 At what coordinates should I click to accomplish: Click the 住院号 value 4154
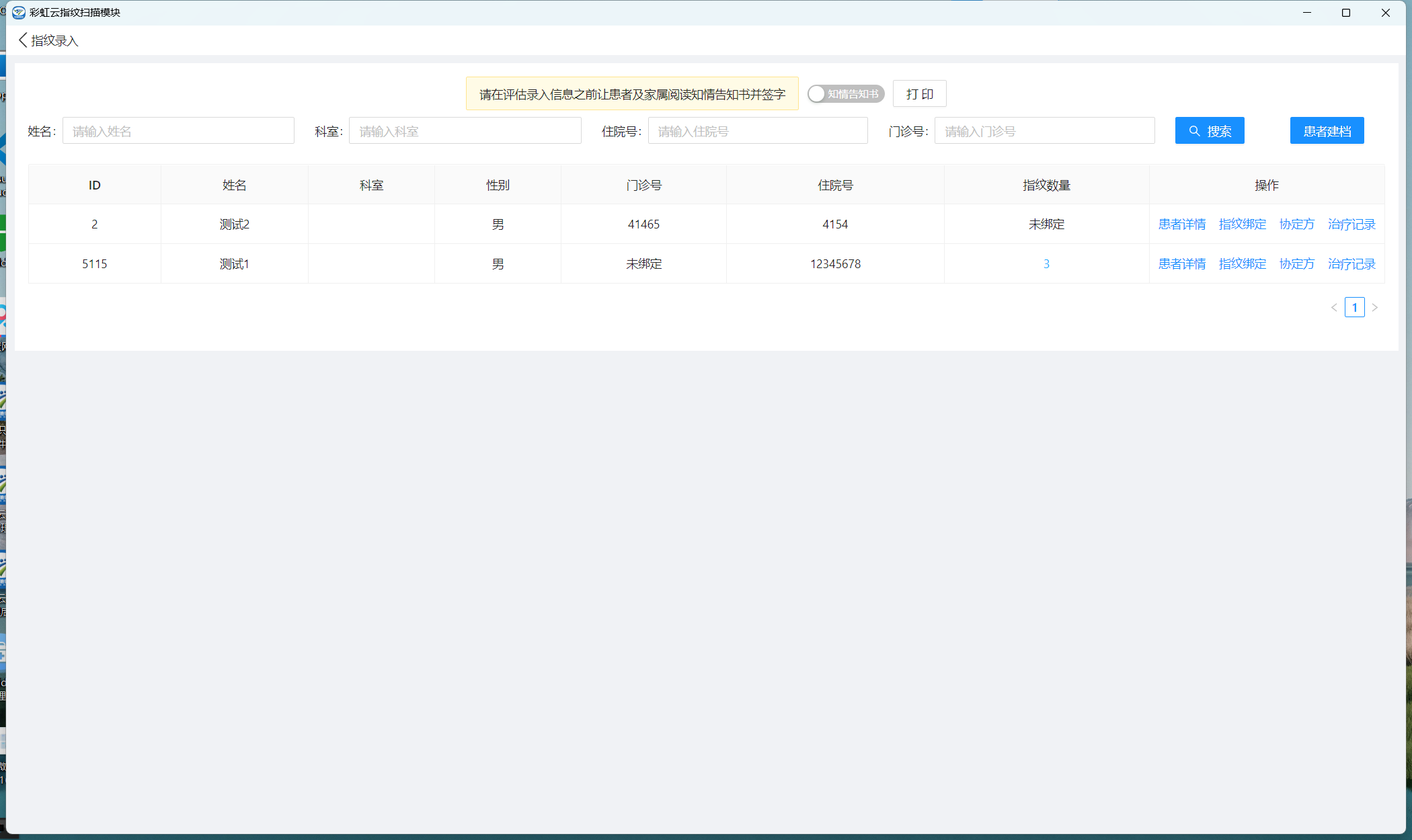pos(835,224)
